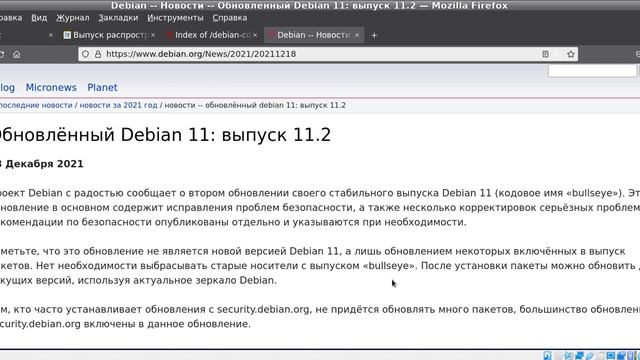Click breadcrumb text 'обновлённый debian 11: выпуск 11.2'
This screenshot has height=360, width=640.
[275, 105]
